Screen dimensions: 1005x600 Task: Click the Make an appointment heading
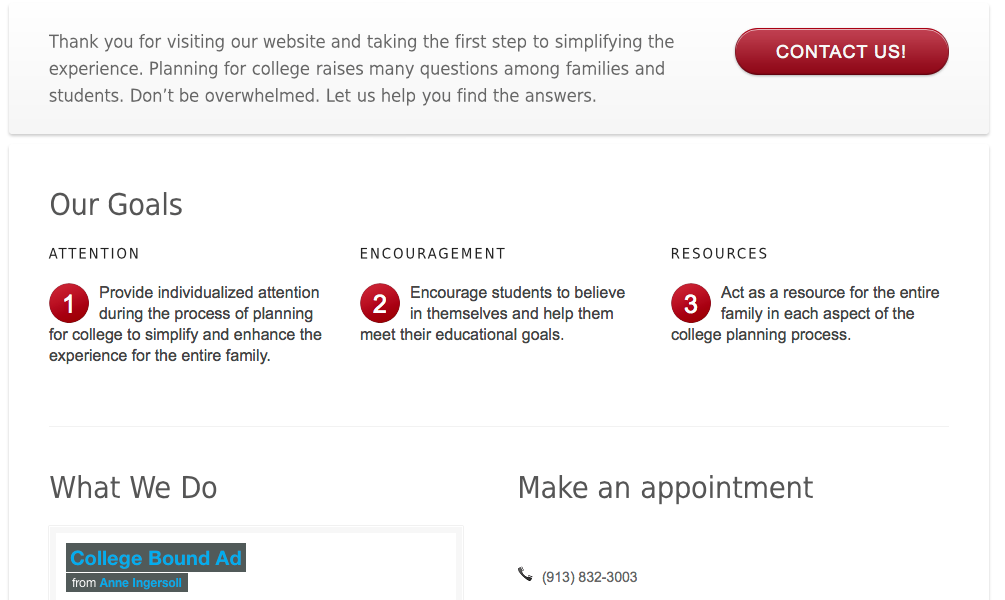click(x=665, y=488)
